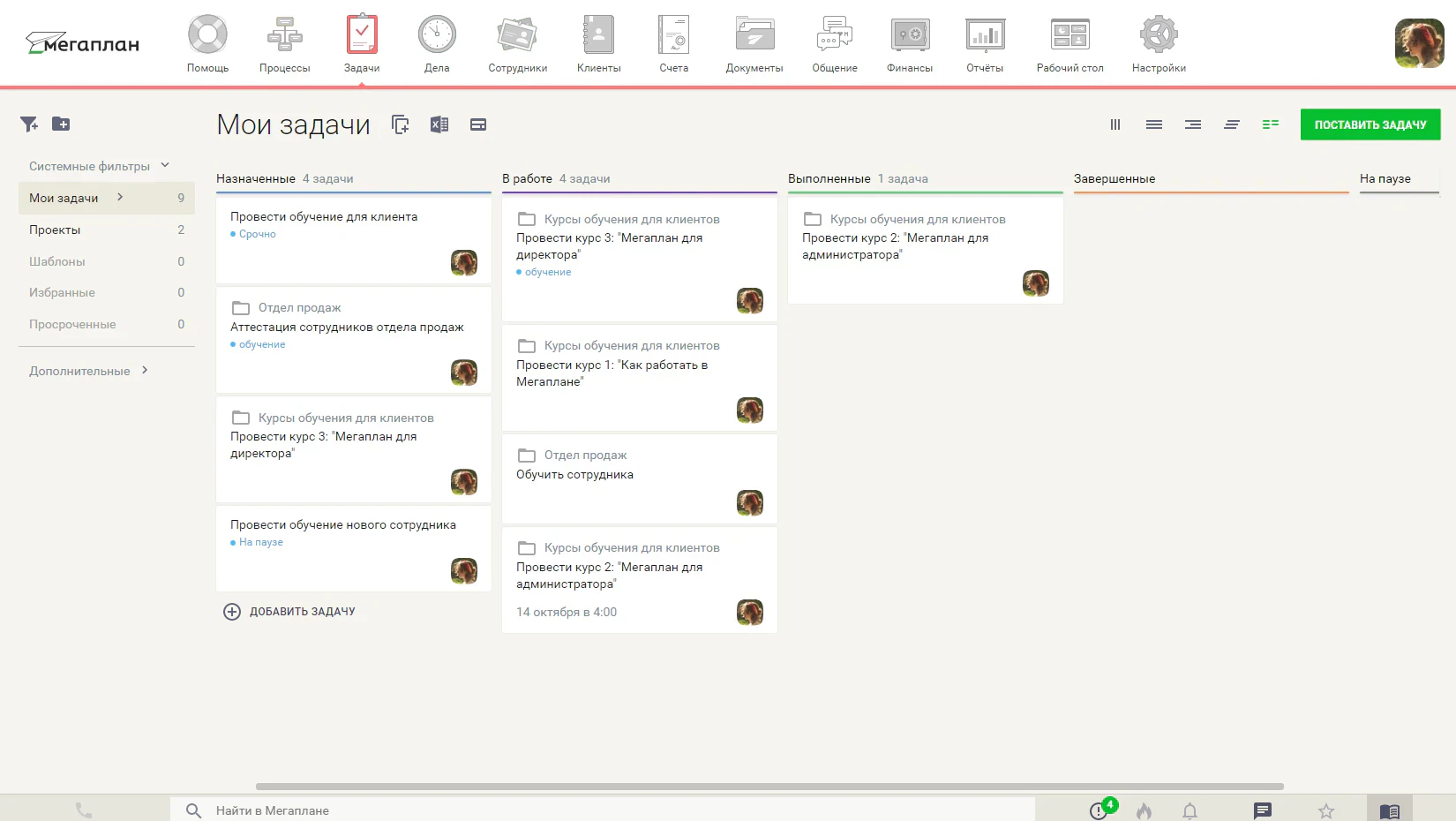Export tasks to Excel
This screenshot has height=821, width=1456.
(439, 124)
